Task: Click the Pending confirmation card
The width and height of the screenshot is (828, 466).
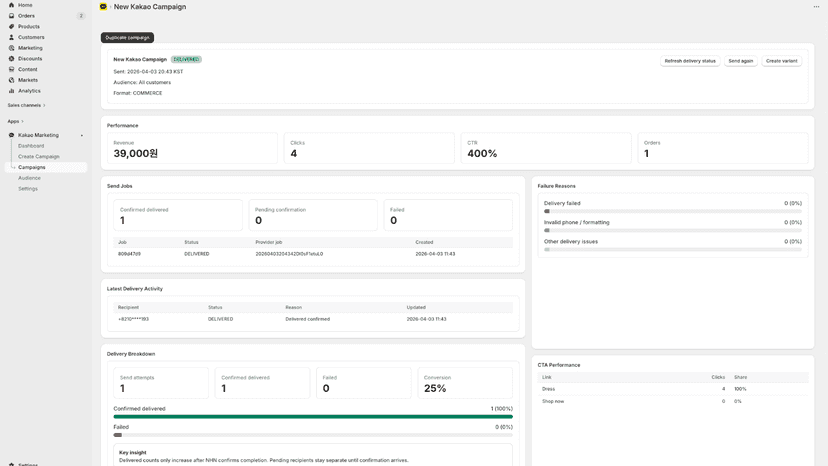Action: pos(313,215)
